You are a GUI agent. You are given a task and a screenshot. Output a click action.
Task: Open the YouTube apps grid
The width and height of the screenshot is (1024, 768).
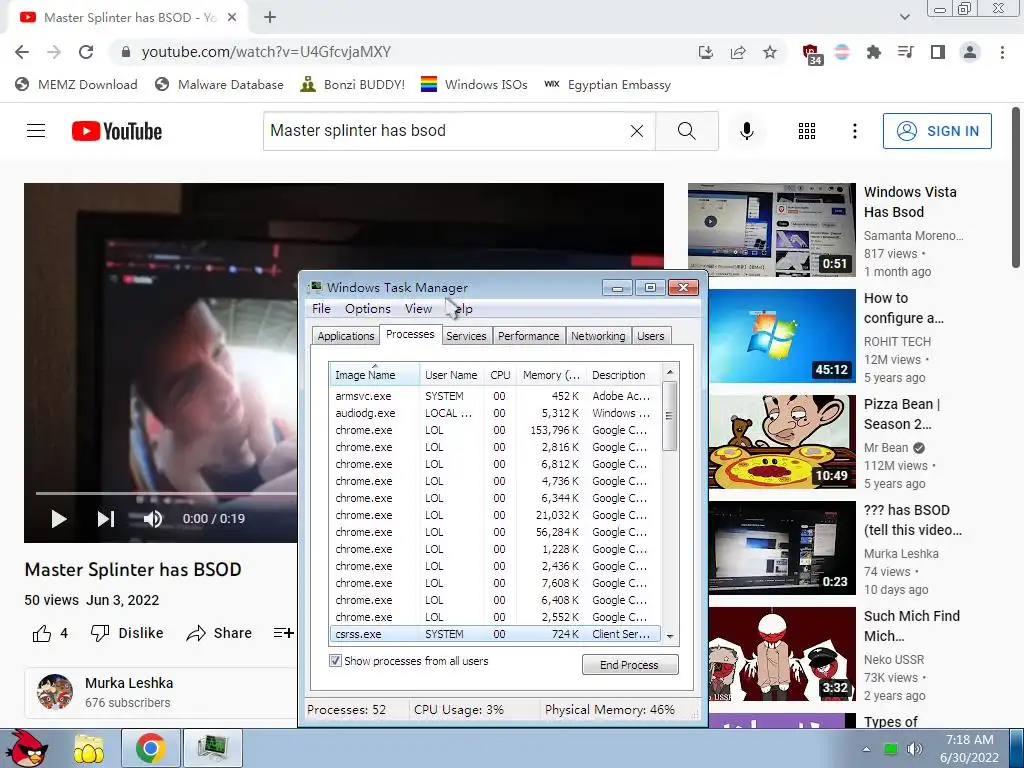click(x=807, y=131)
